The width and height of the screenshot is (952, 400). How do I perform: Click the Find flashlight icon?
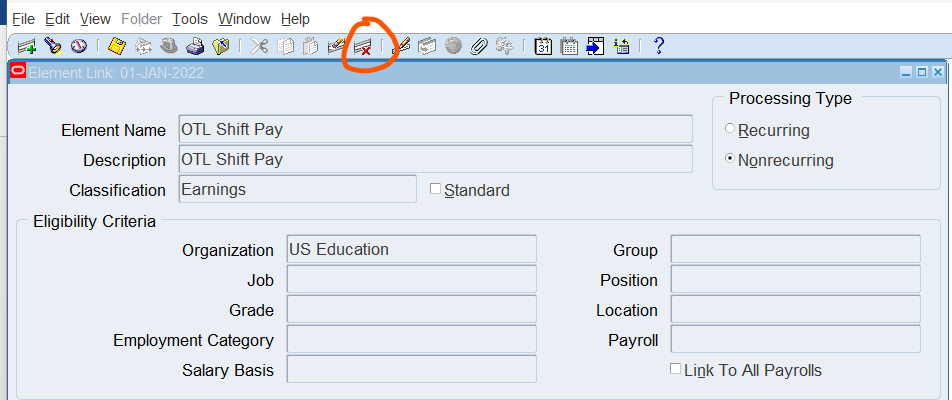point(53,46)
